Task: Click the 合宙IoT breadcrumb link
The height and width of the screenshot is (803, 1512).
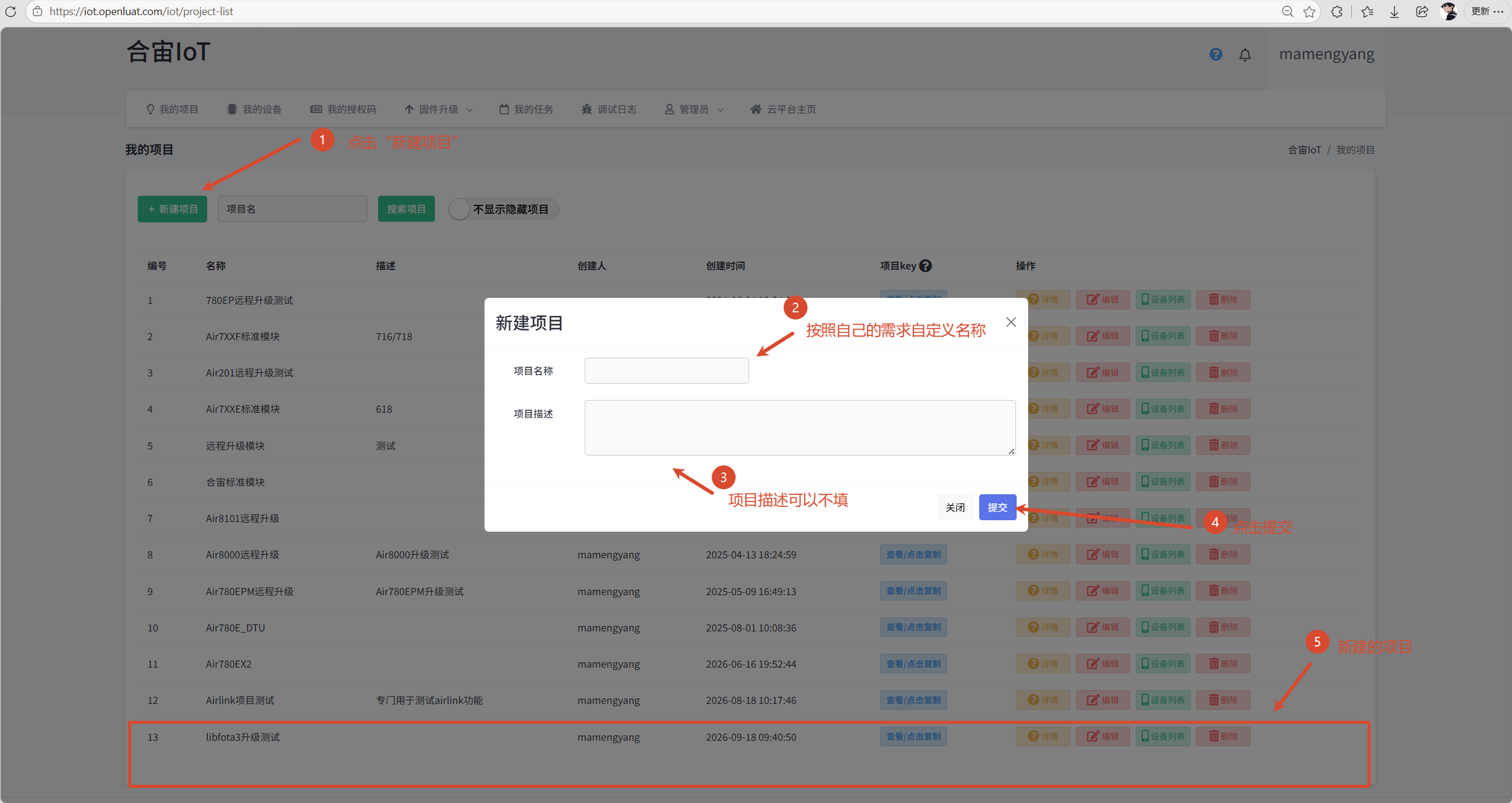Action: 1304,150
